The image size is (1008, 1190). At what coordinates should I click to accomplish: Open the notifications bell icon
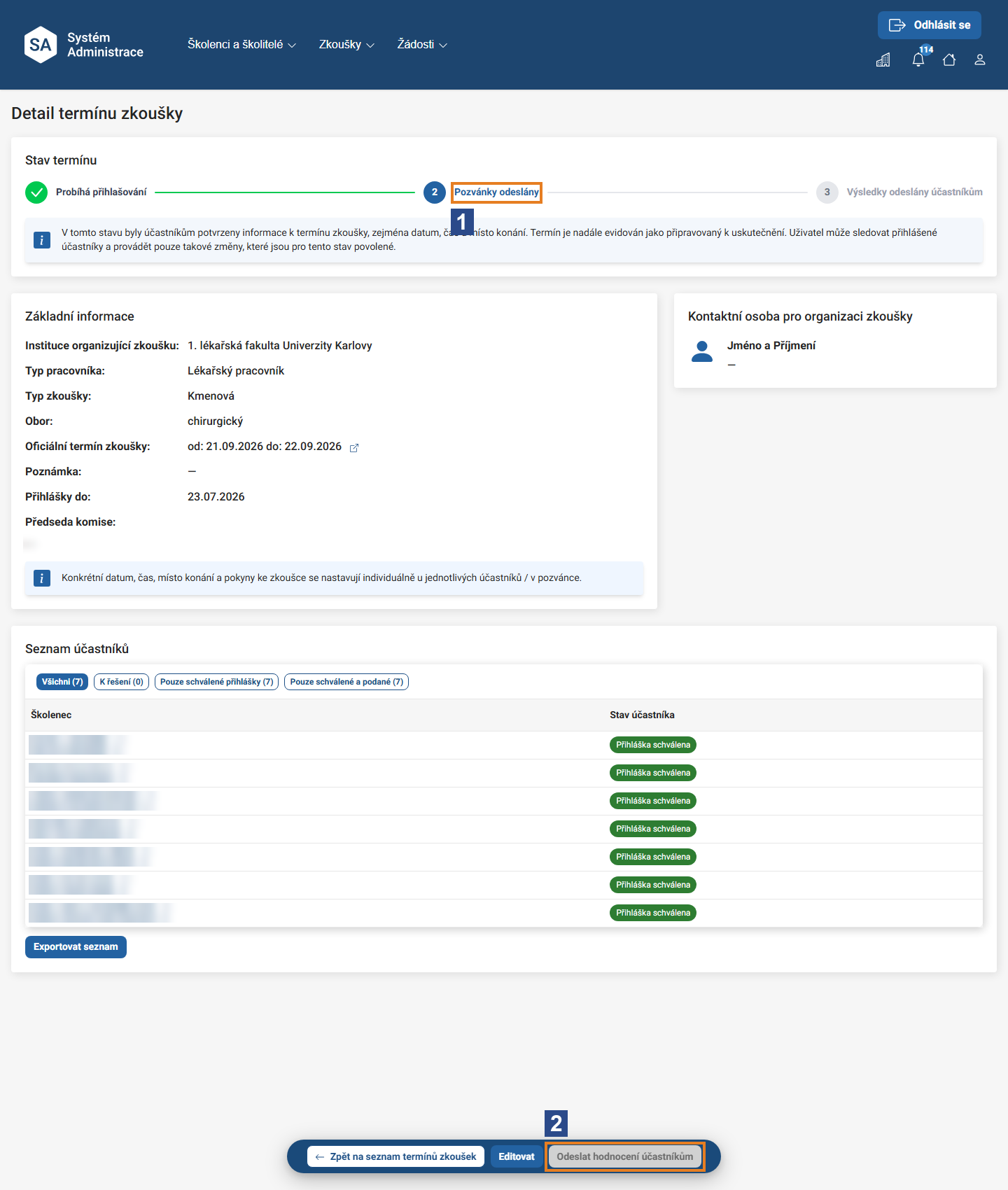click(918, 59)
